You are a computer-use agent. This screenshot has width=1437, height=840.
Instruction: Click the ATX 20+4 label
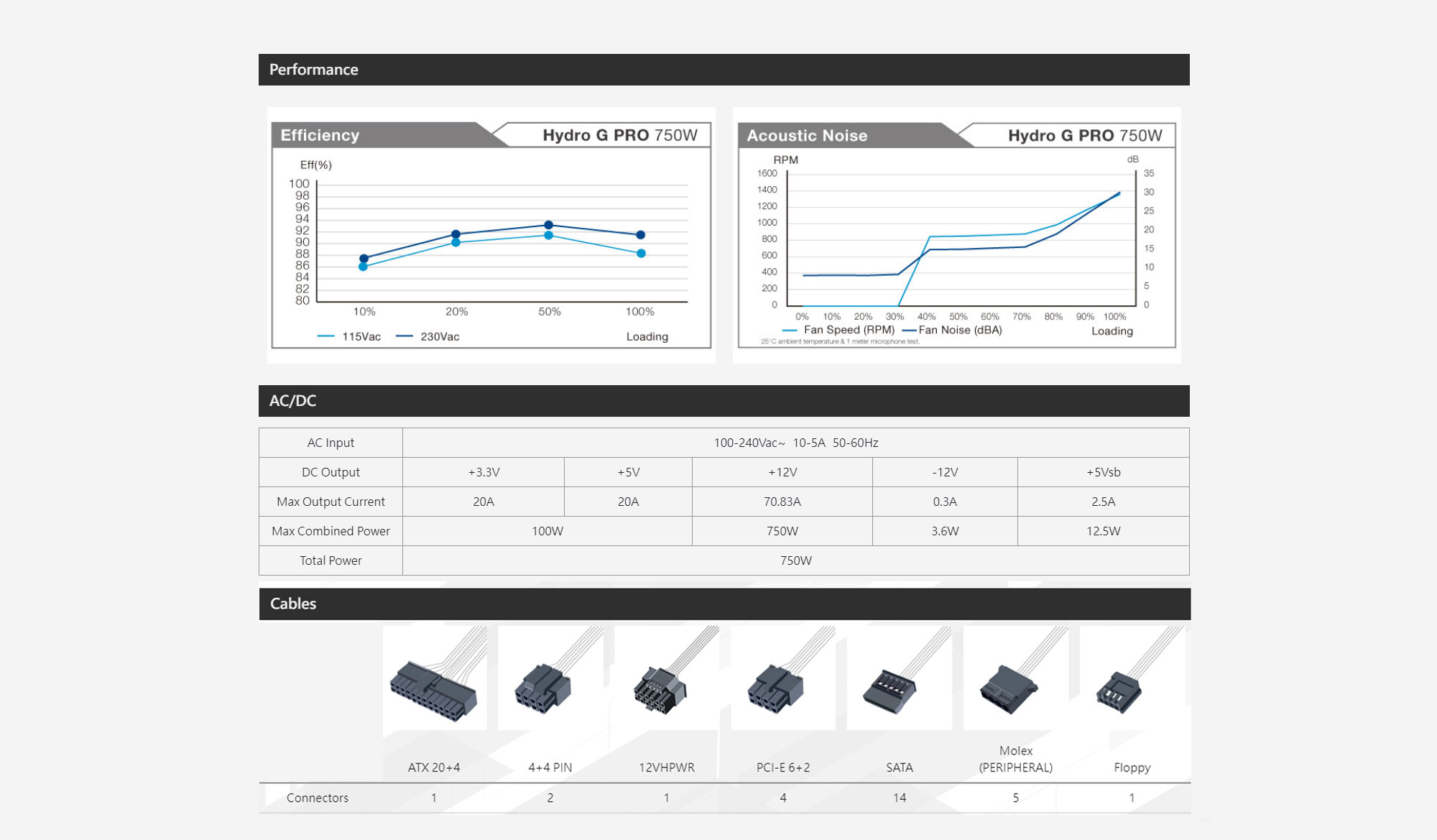point(434,767)
